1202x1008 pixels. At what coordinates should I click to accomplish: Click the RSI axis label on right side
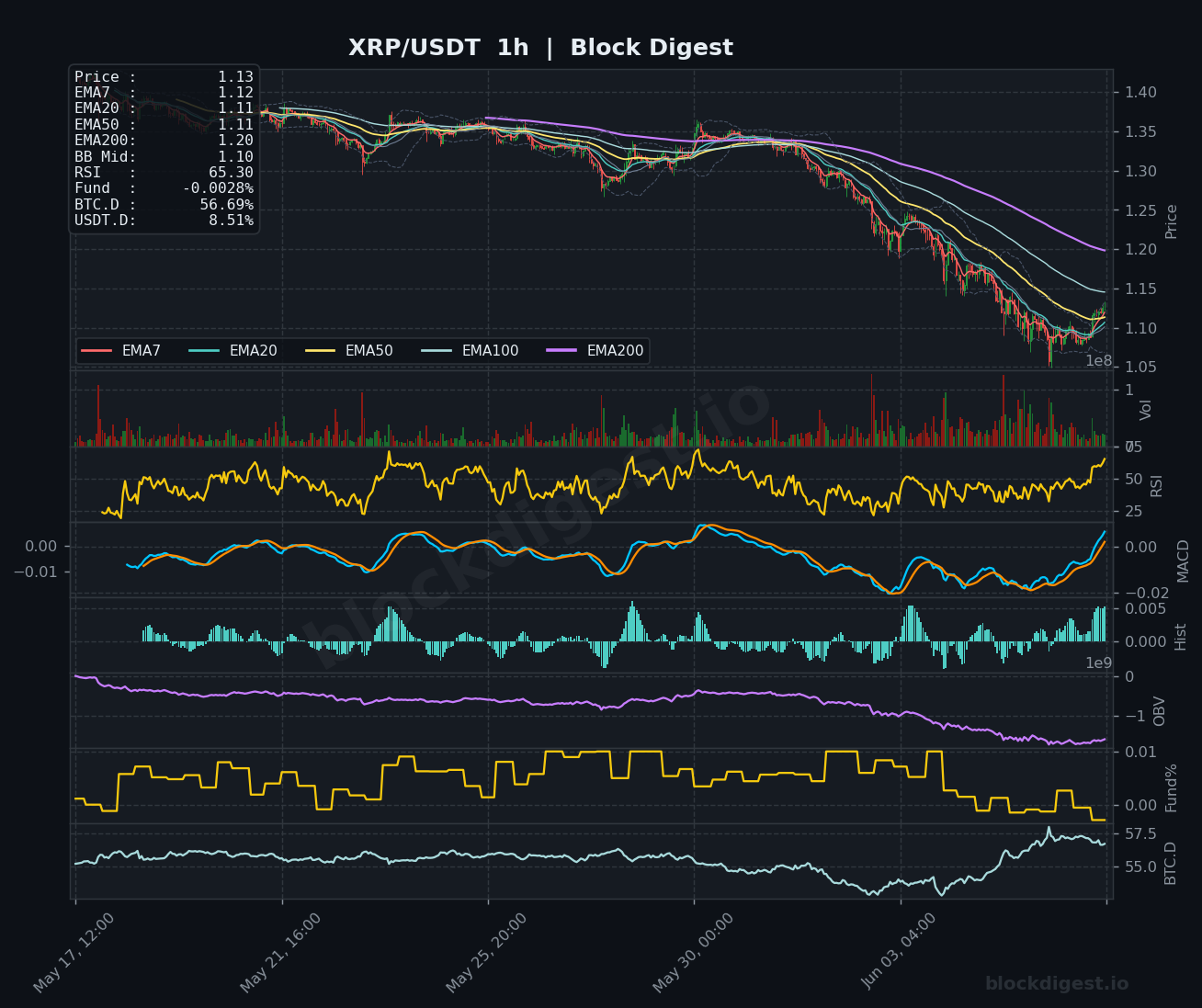coord(1156,485)
